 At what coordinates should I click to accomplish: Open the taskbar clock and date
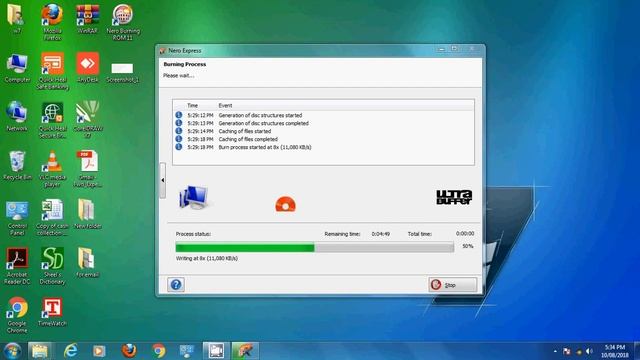pyautogui.click(x=615, y=351)
